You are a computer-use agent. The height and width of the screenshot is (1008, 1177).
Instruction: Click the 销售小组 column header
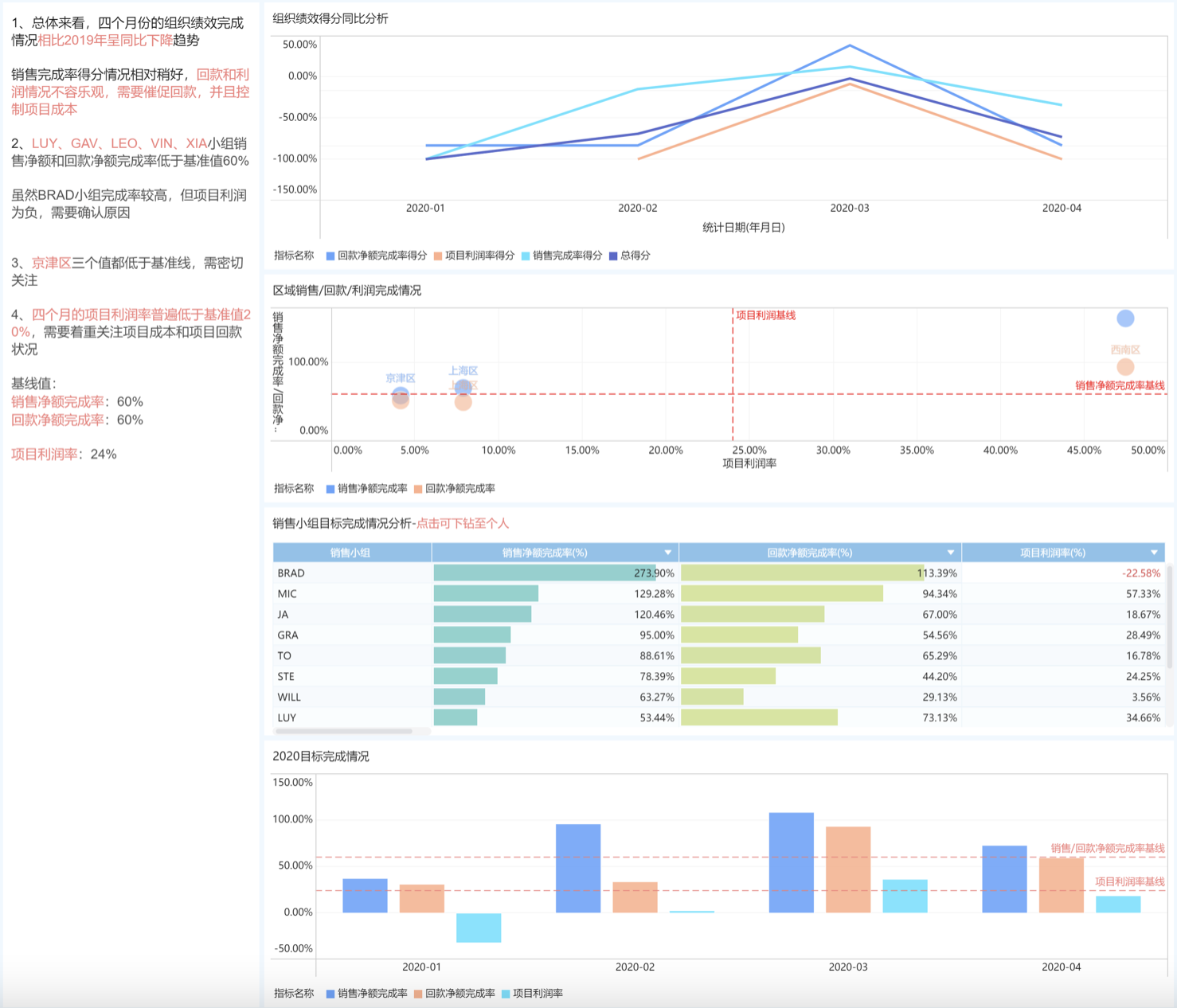(352, 553)
